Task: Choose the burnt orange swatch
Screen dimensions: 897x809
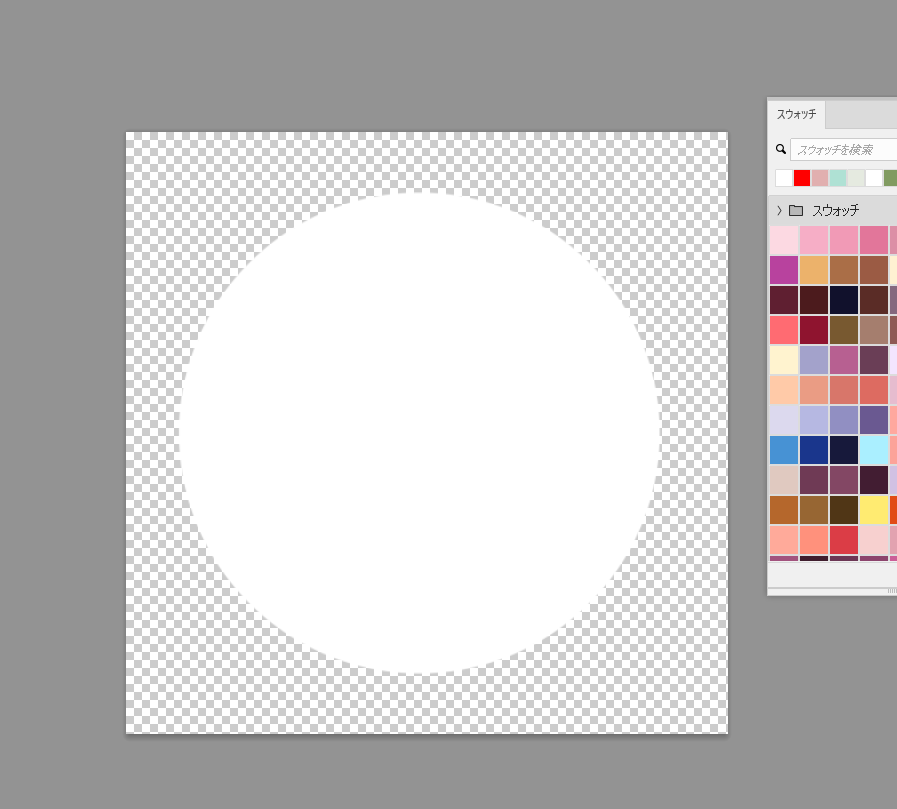Action: (x=784, y=510)
